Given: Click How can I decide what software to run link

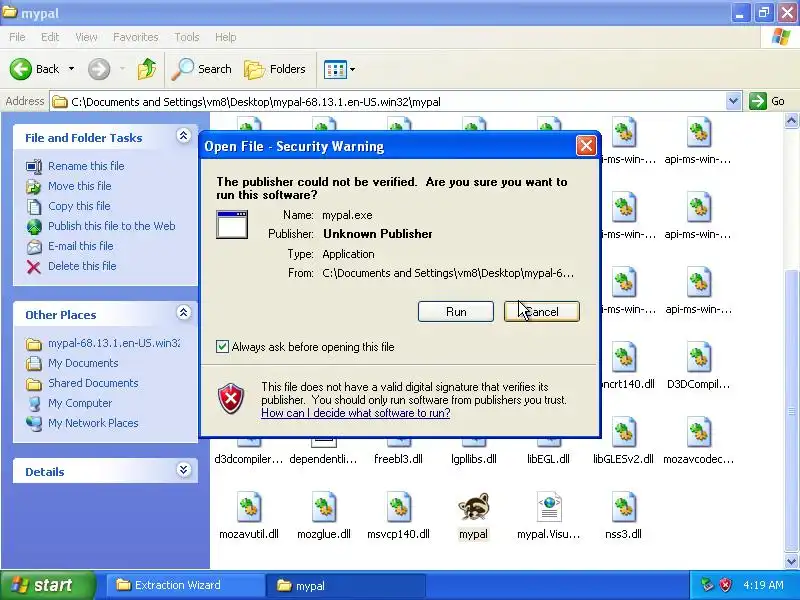Looking at the screenshot, I should (356, 413).
